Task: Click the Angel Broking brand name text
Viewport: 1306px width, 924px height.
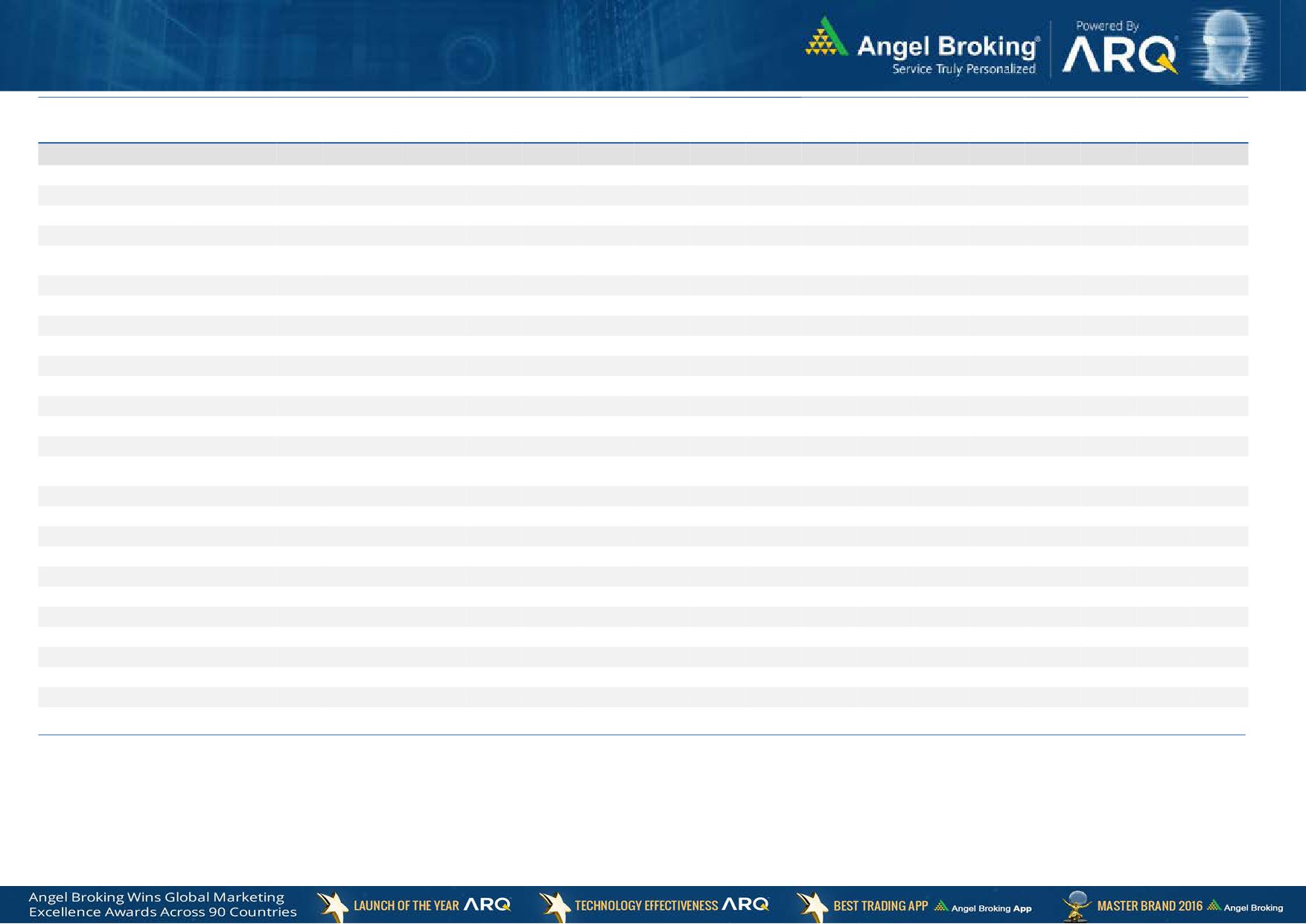Action: [948, 46]
